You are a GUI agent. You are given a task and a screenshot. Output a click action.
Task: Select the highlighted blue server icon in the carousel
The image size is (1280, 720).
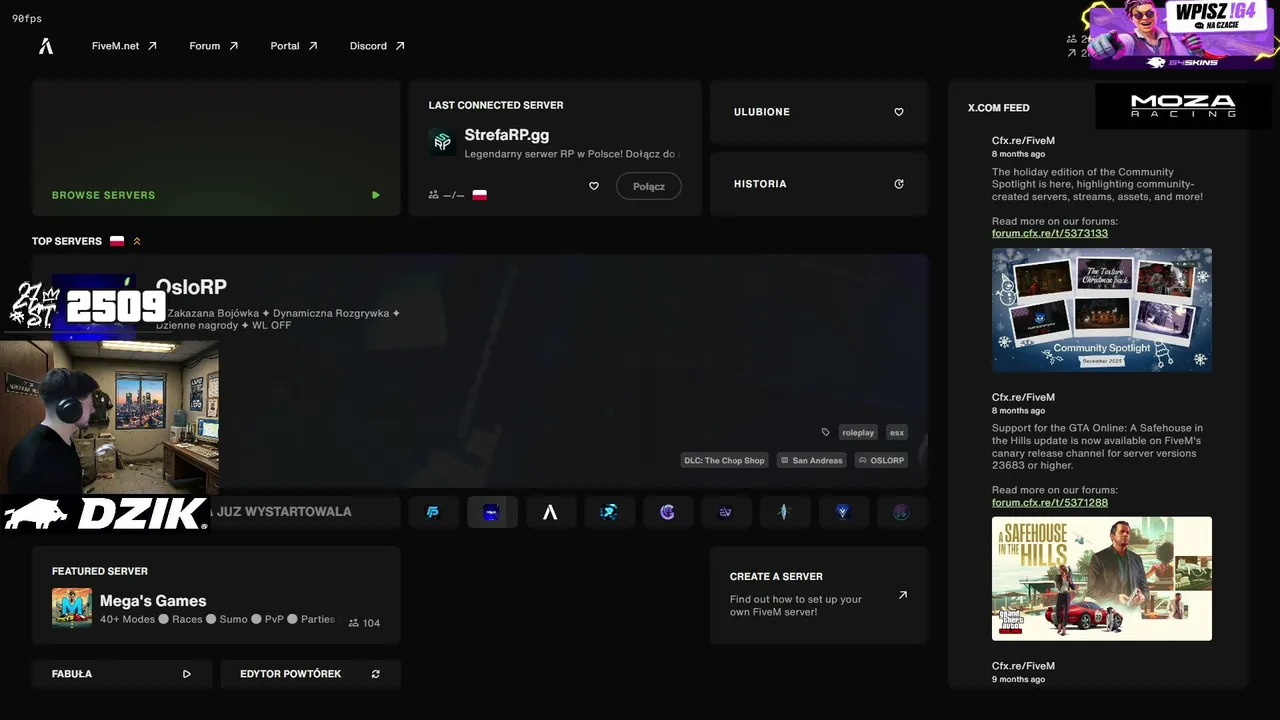pos(492,512)
